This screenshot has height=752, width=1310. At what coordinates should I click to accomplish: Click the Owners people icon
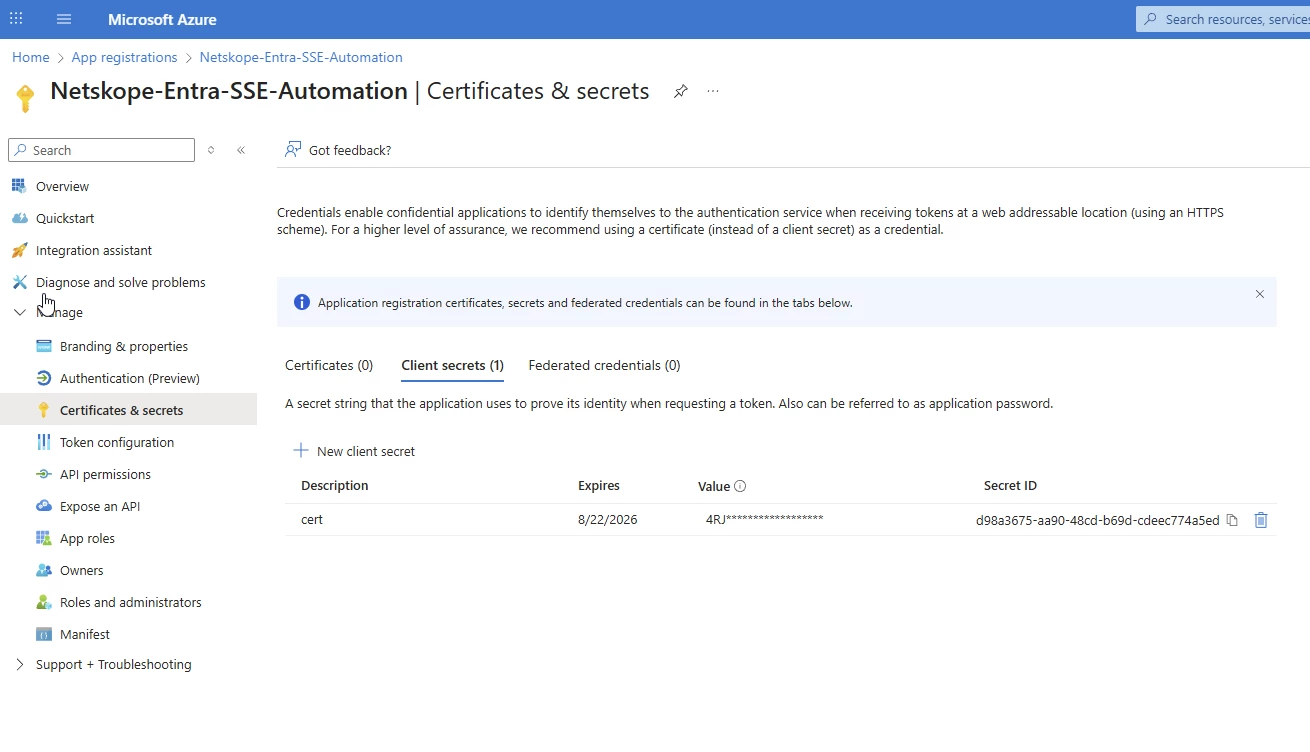click(43, 570)
